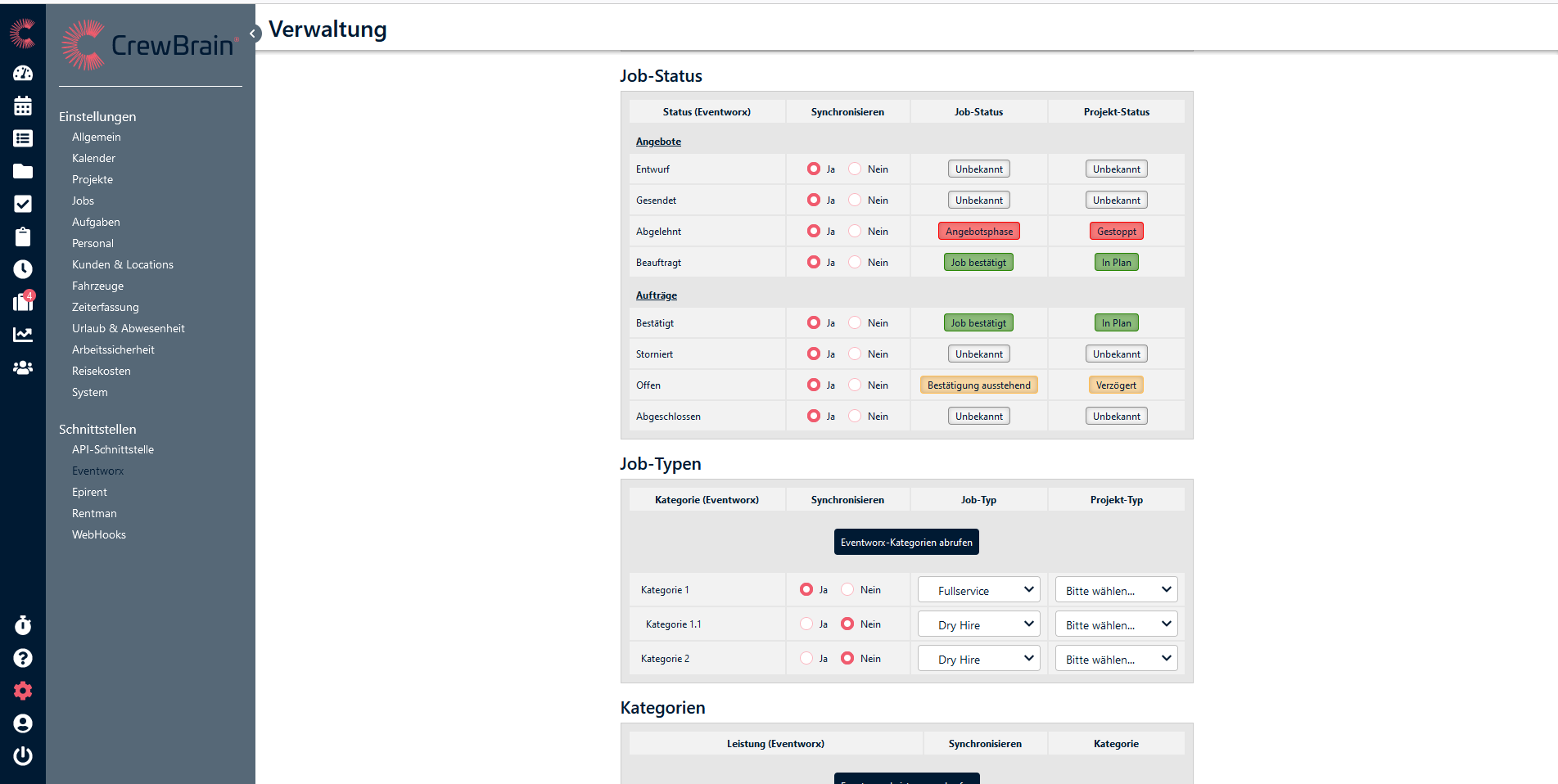The image size is (1558, 784).
Task: Open Kategorie 1.1 Dry Hire dropdown
Action: [978, 624]
